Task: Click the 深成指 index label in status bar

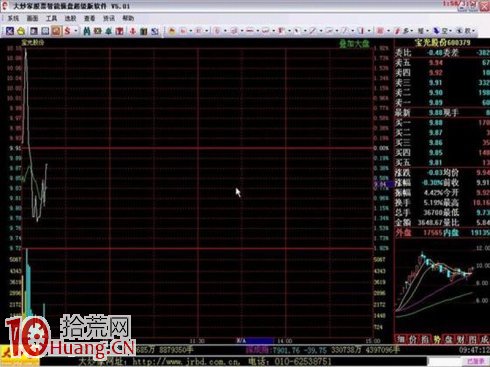Action: pyautogui.click(x=257, y=350)
